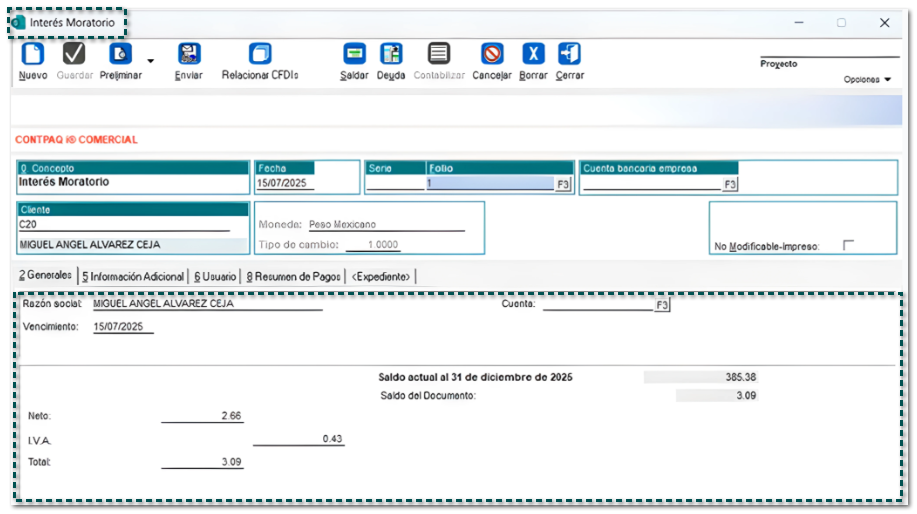Open the Deuda icon

coord(391,54)
